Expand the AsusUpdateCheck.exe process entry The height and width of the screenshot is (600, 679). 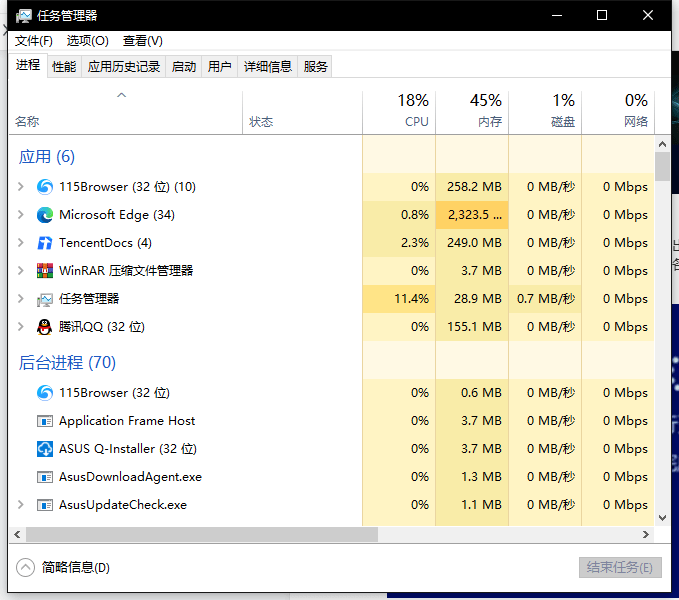coord(21,505)
